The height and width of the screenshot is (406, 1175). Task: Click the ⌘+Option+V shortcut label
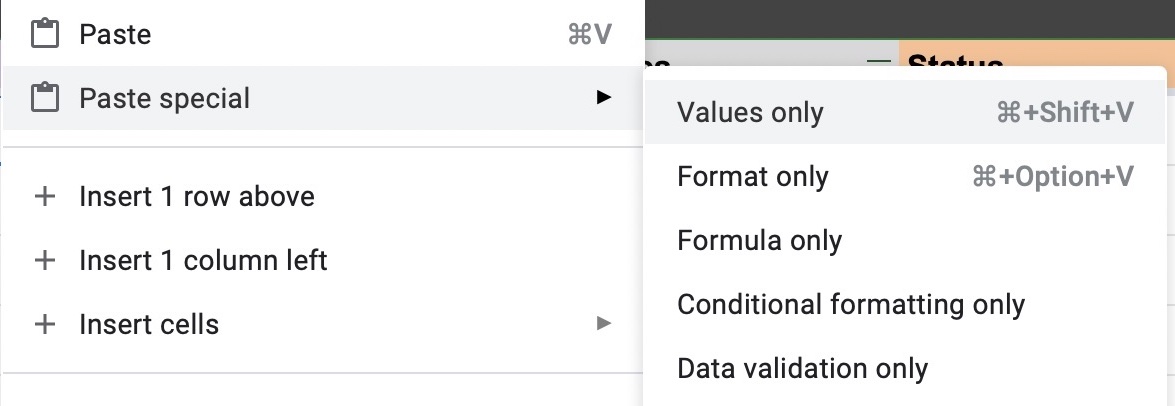coord(1052,177)
